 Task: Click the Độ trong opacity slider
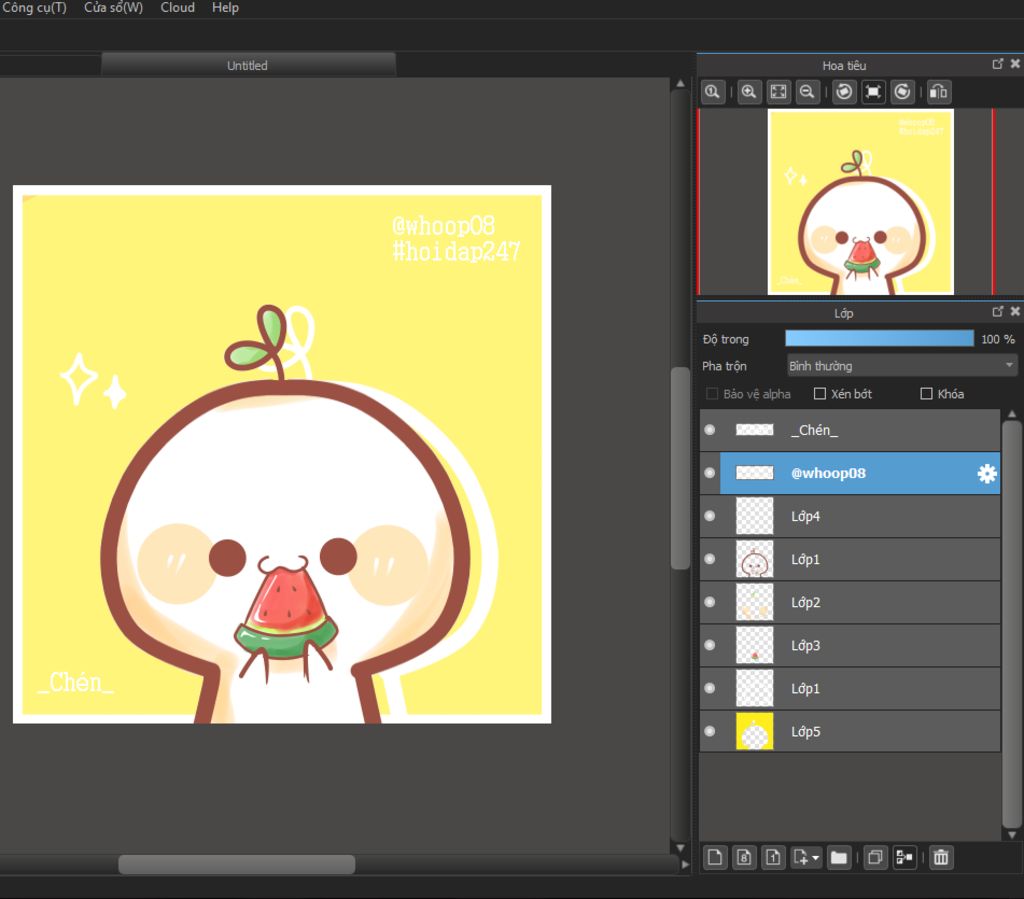point(879,338)
